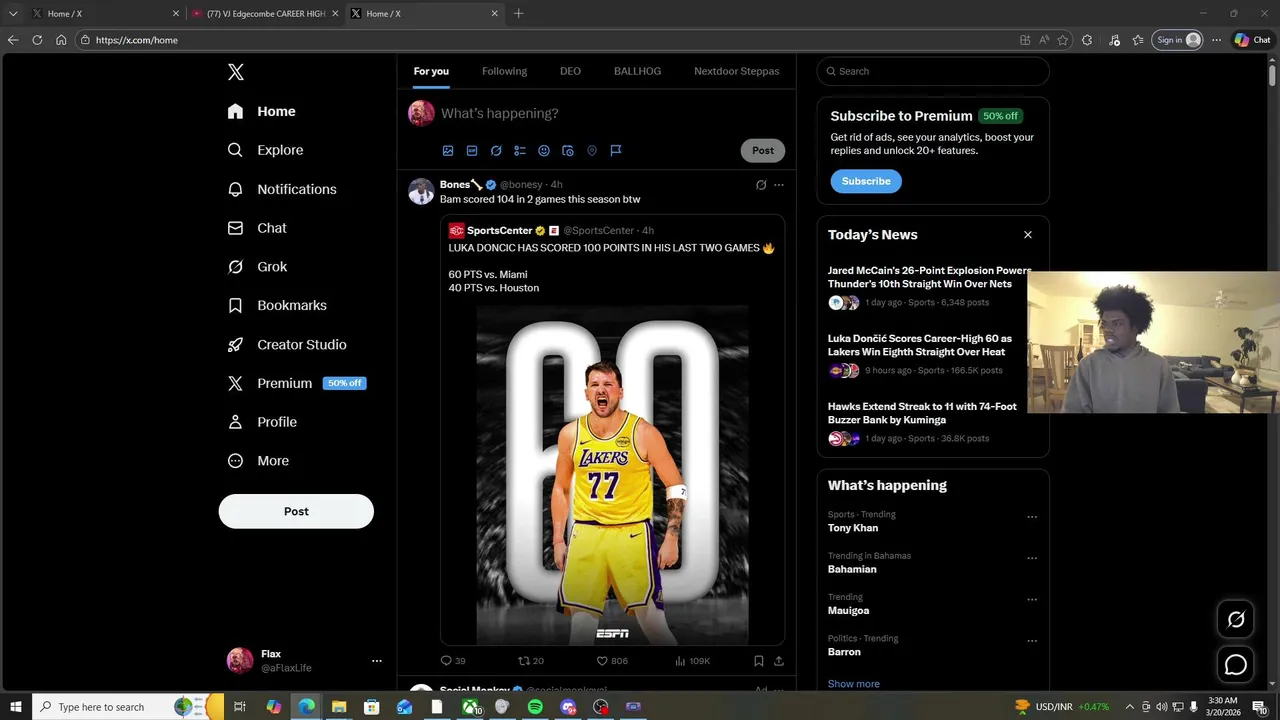Open Profile from the sidebar

(261, 422)
